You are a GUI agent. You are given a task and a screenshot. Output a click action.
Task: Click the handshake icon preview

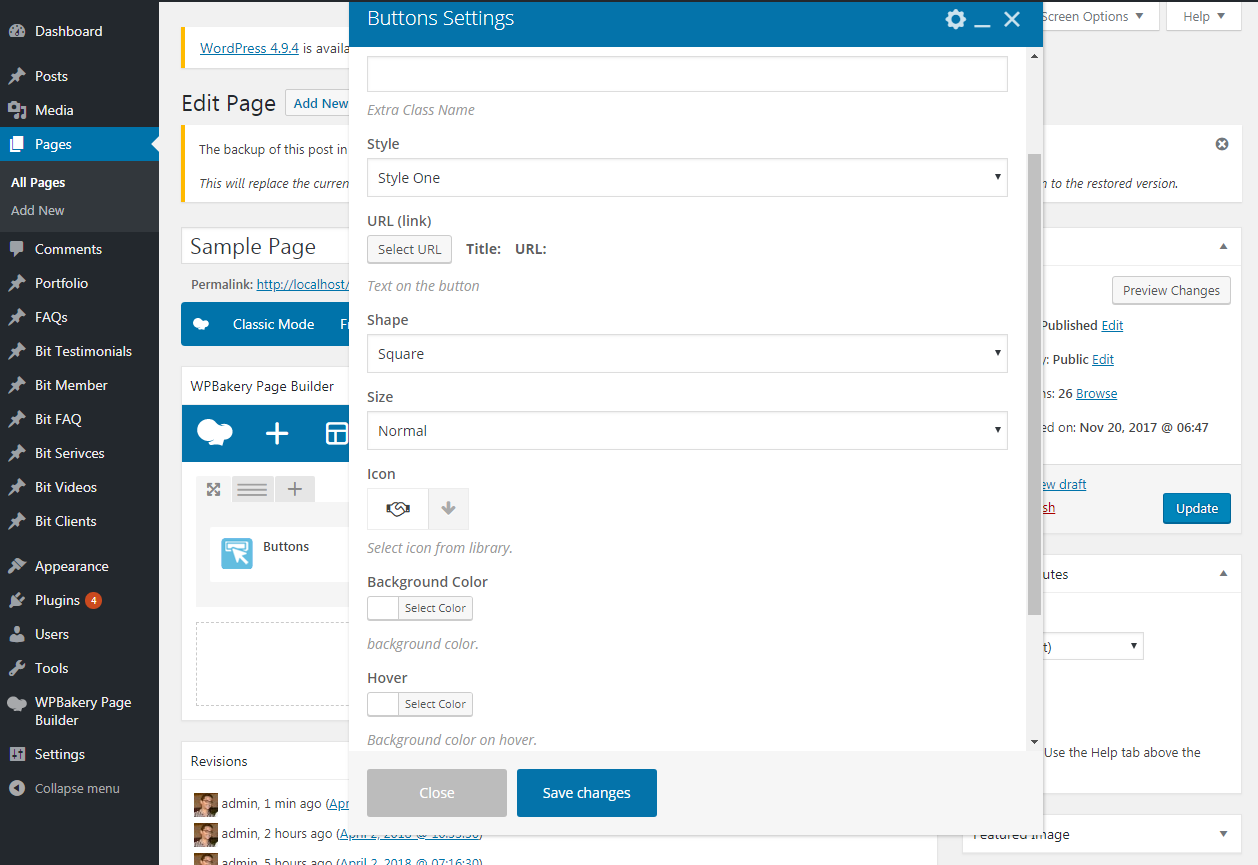[x=398, y=509]
